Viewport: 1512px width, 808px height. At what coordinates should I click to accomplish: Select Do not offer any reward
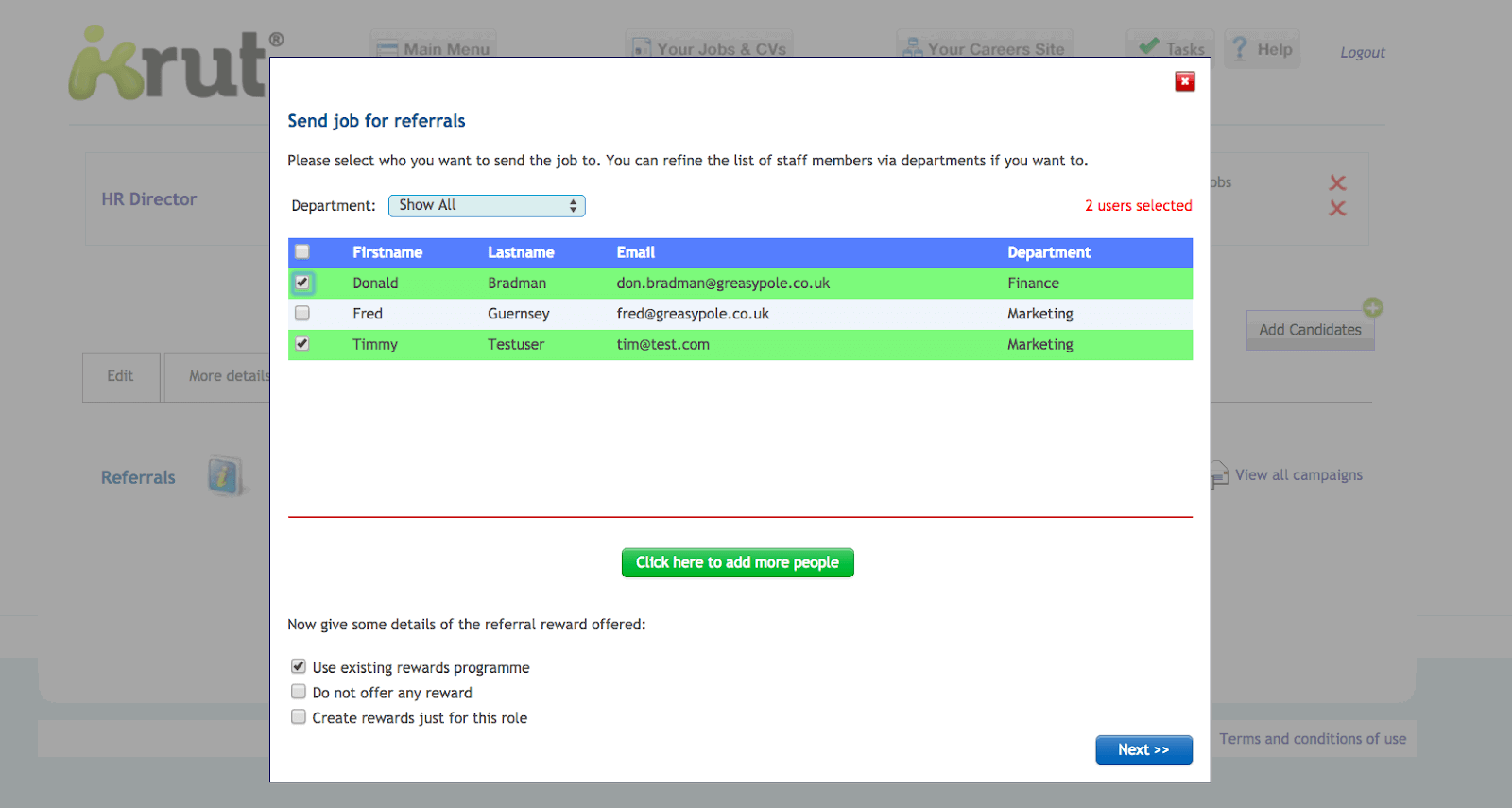(x=299, y=692)
